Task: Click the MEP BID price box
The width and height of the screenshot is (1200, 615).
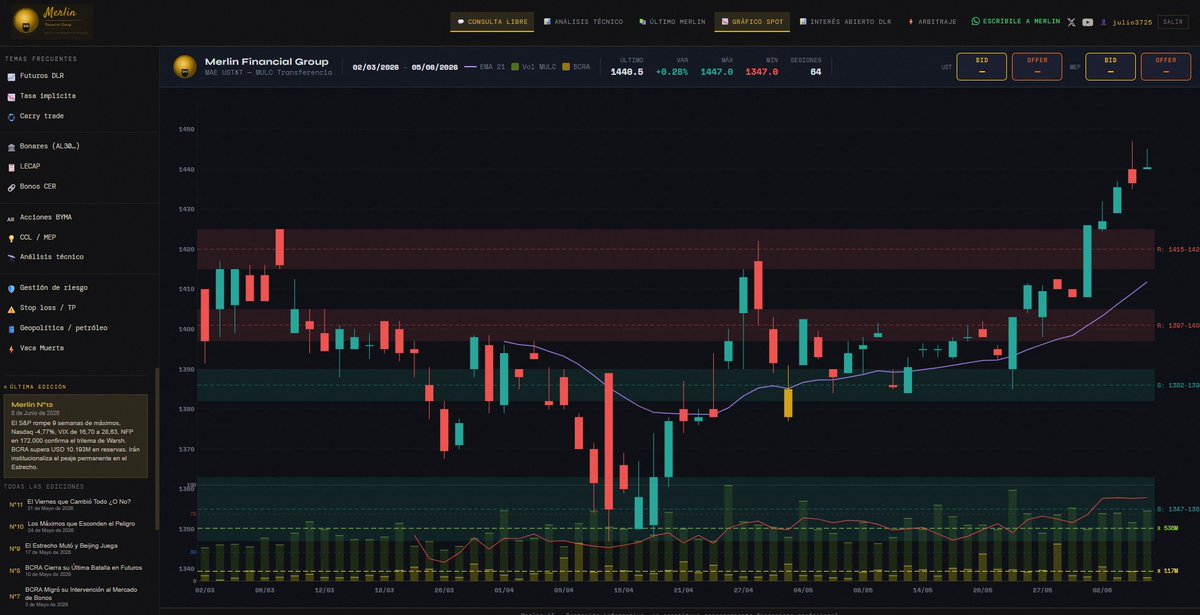Action: [x=1110, y=67]
